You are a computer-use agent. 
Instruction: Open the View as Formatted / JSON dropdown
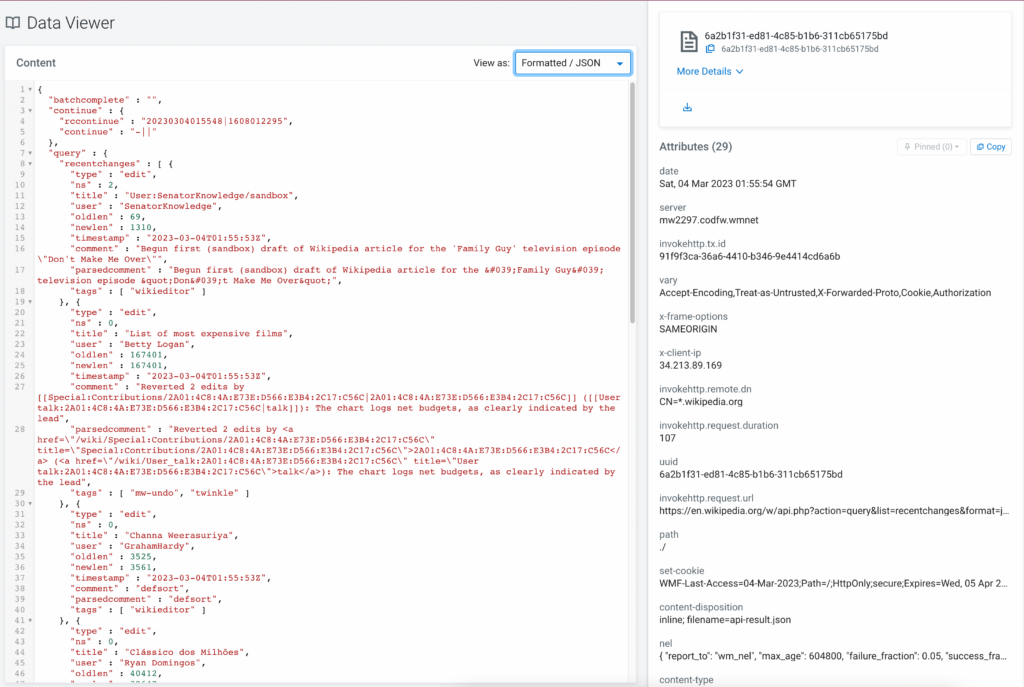tap(572, 63)
